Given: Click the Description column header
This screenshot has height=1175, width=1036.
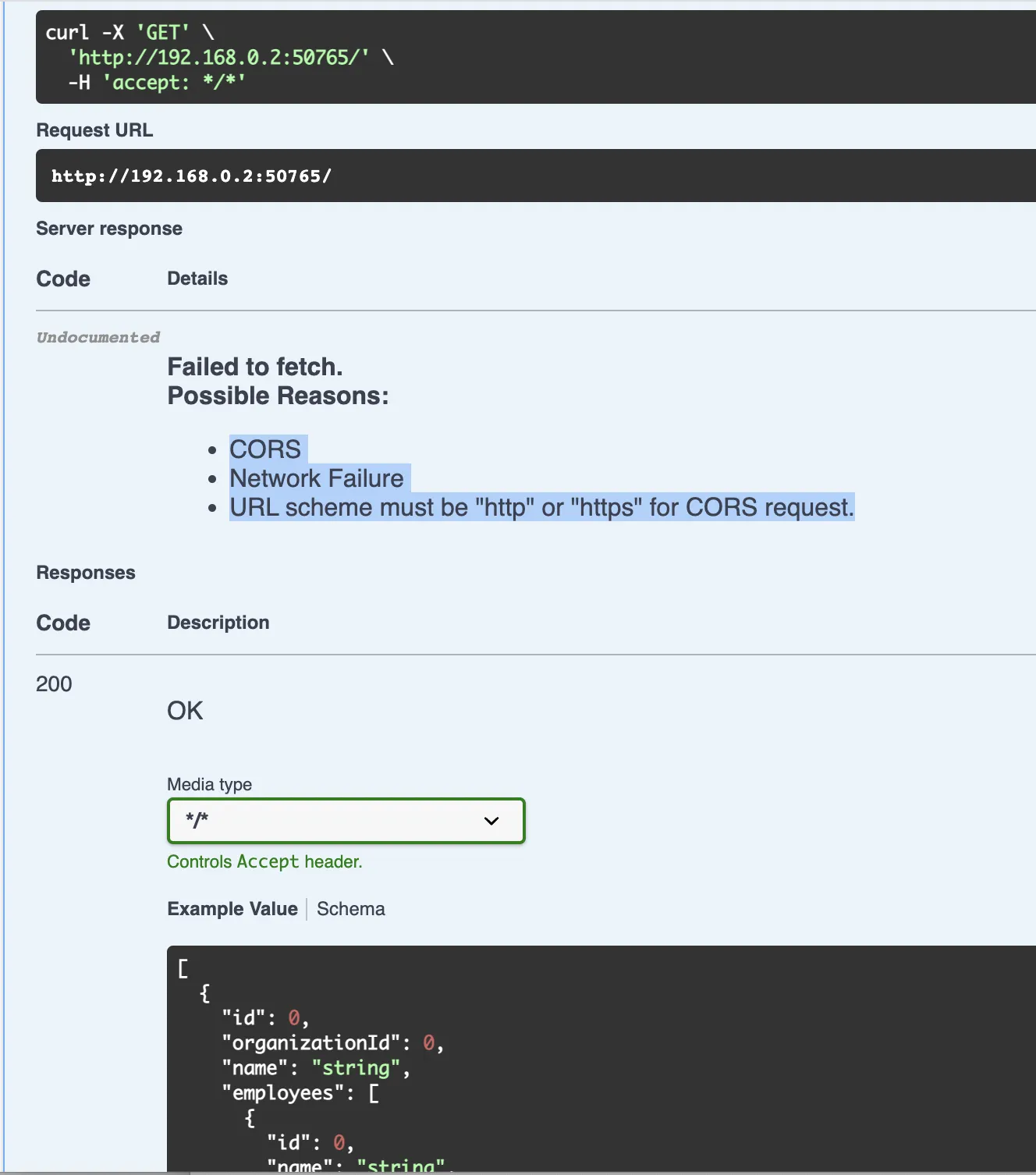Looking at the screenshot, I should point(218,623).
